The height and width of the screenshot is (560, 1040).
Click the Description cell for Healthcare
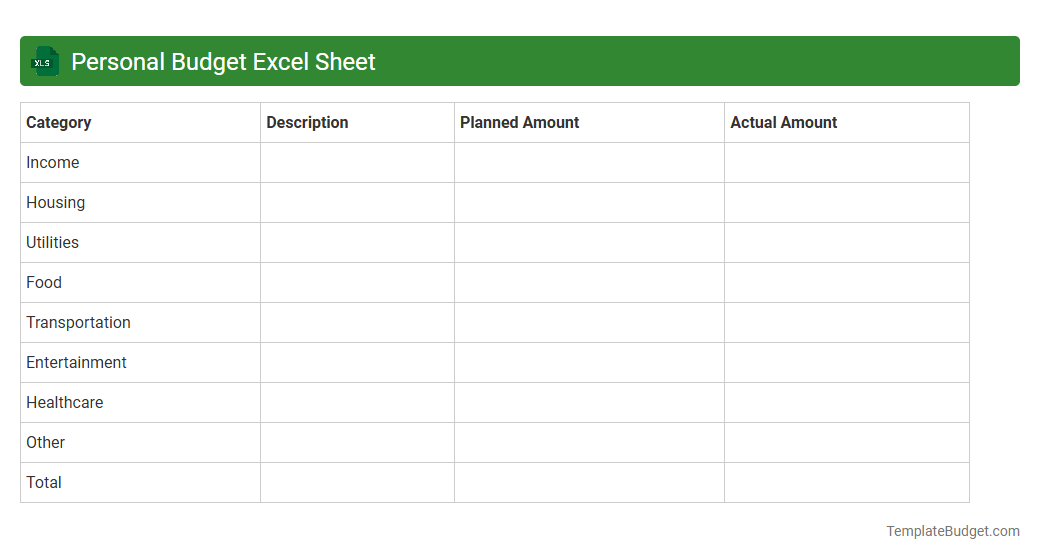click(358, 403)
